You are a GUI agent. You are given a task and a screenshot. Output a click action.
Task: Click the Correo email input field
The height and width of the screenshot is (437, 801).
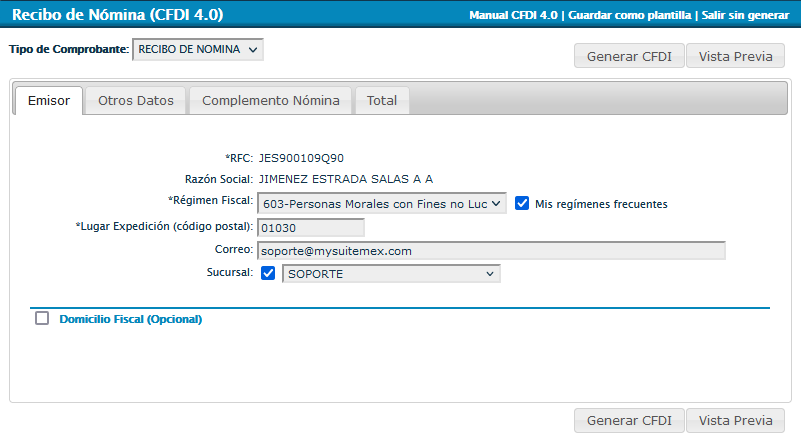coord(490,251)
